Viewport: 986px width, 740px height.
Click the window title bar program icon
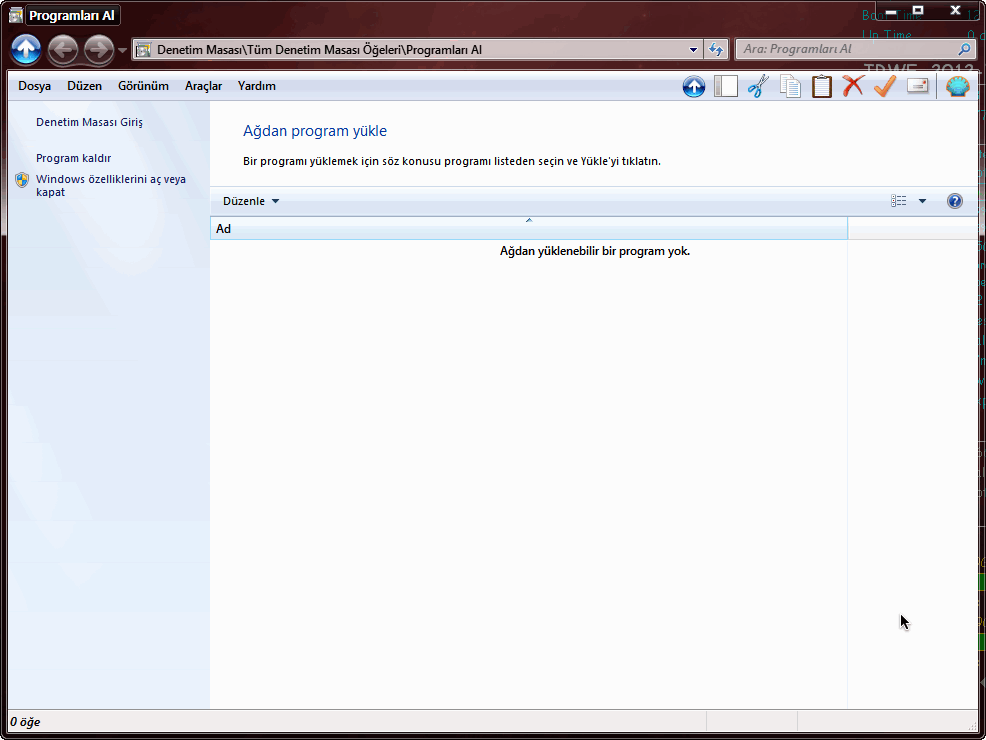[x=16, y=15]
